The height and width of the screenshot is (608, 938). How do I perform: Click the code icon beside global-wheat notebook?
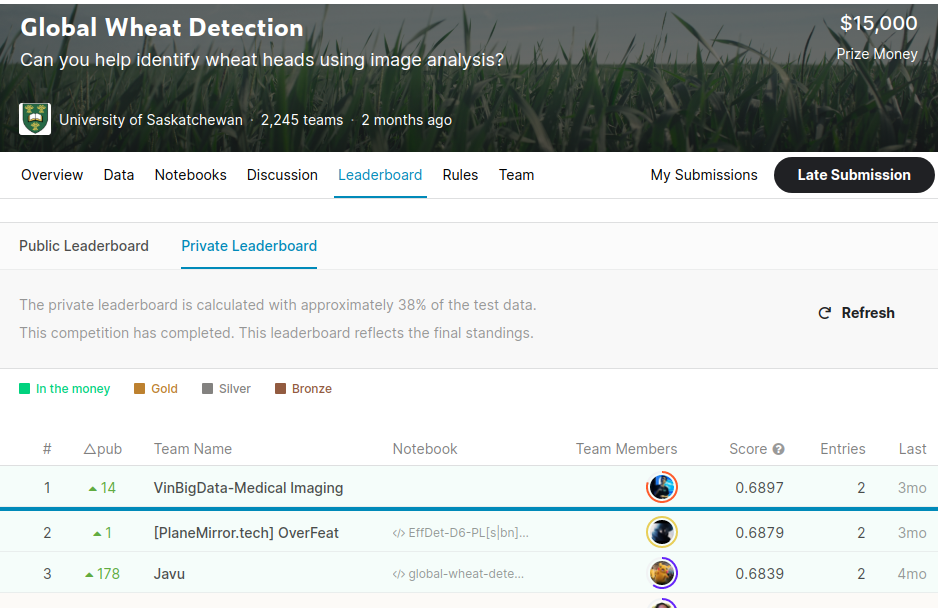click(399, 574)
